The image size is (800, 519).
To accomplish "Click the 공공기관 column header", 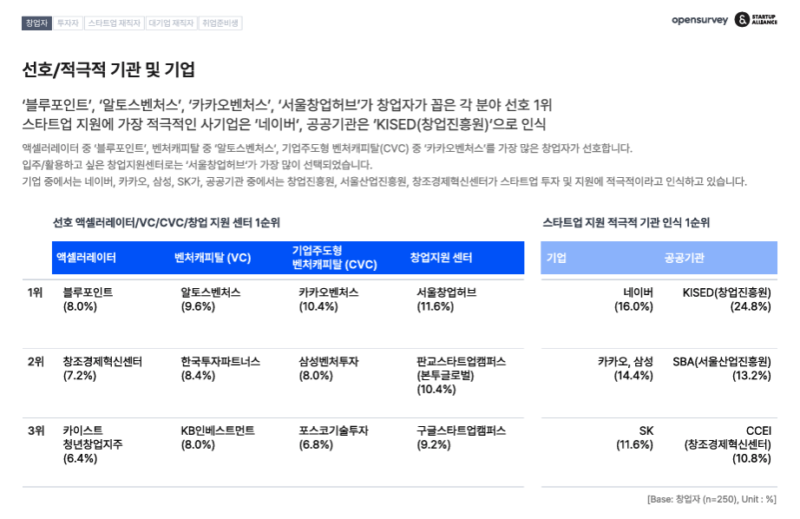I will [x=684, y=257].
